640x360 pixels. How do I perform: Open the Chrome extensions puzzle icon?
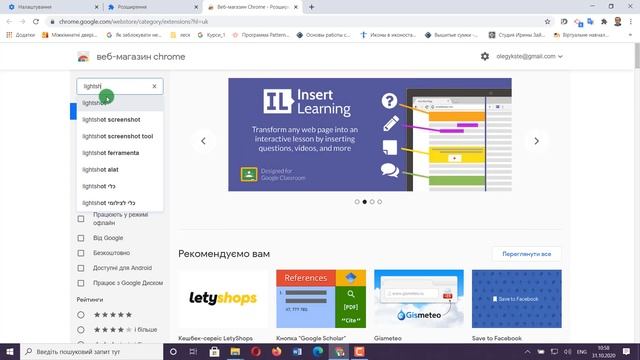pos(604,22)
